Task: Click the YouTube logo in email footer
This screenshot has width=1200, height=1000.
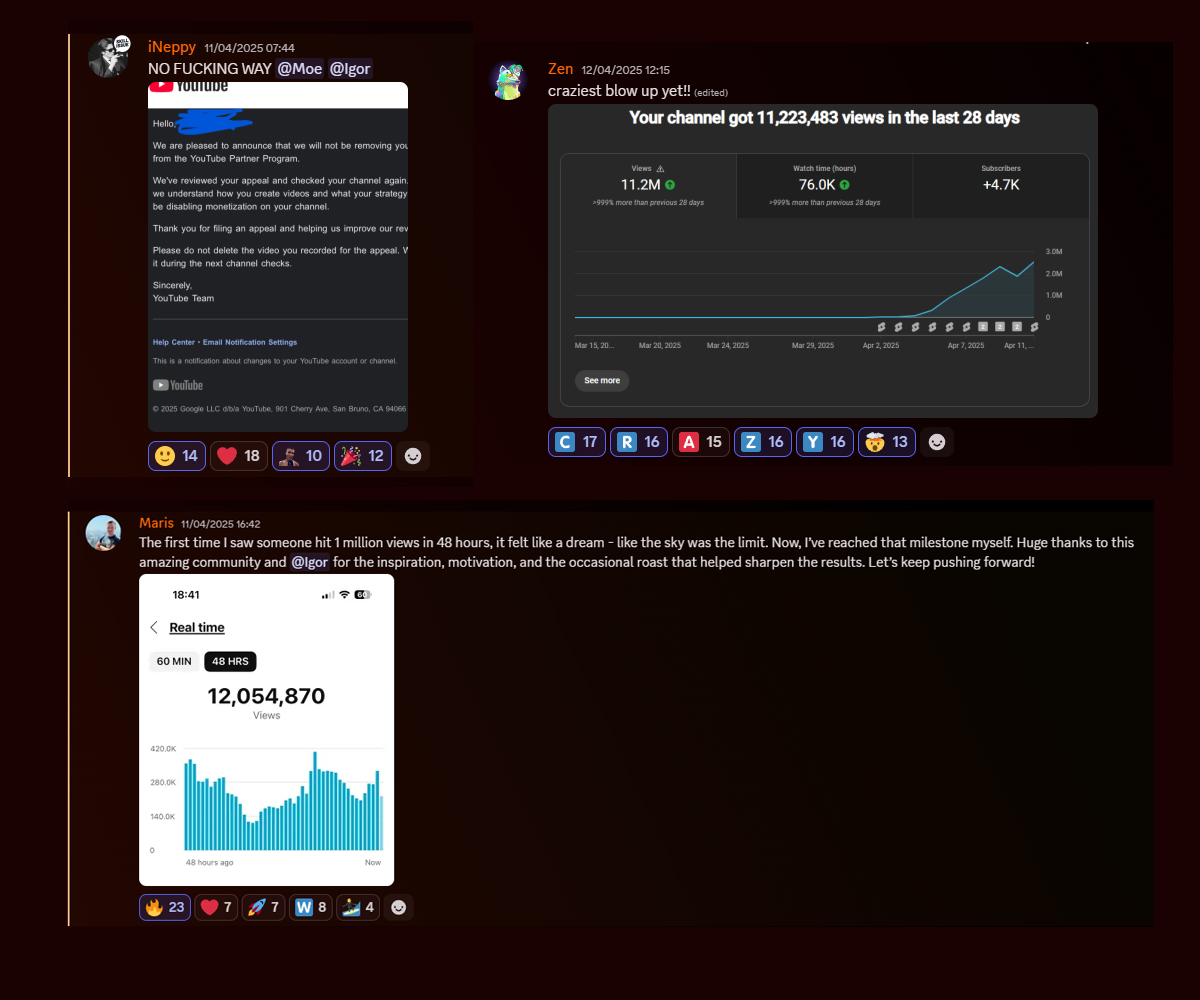Action: coord(178,385)
